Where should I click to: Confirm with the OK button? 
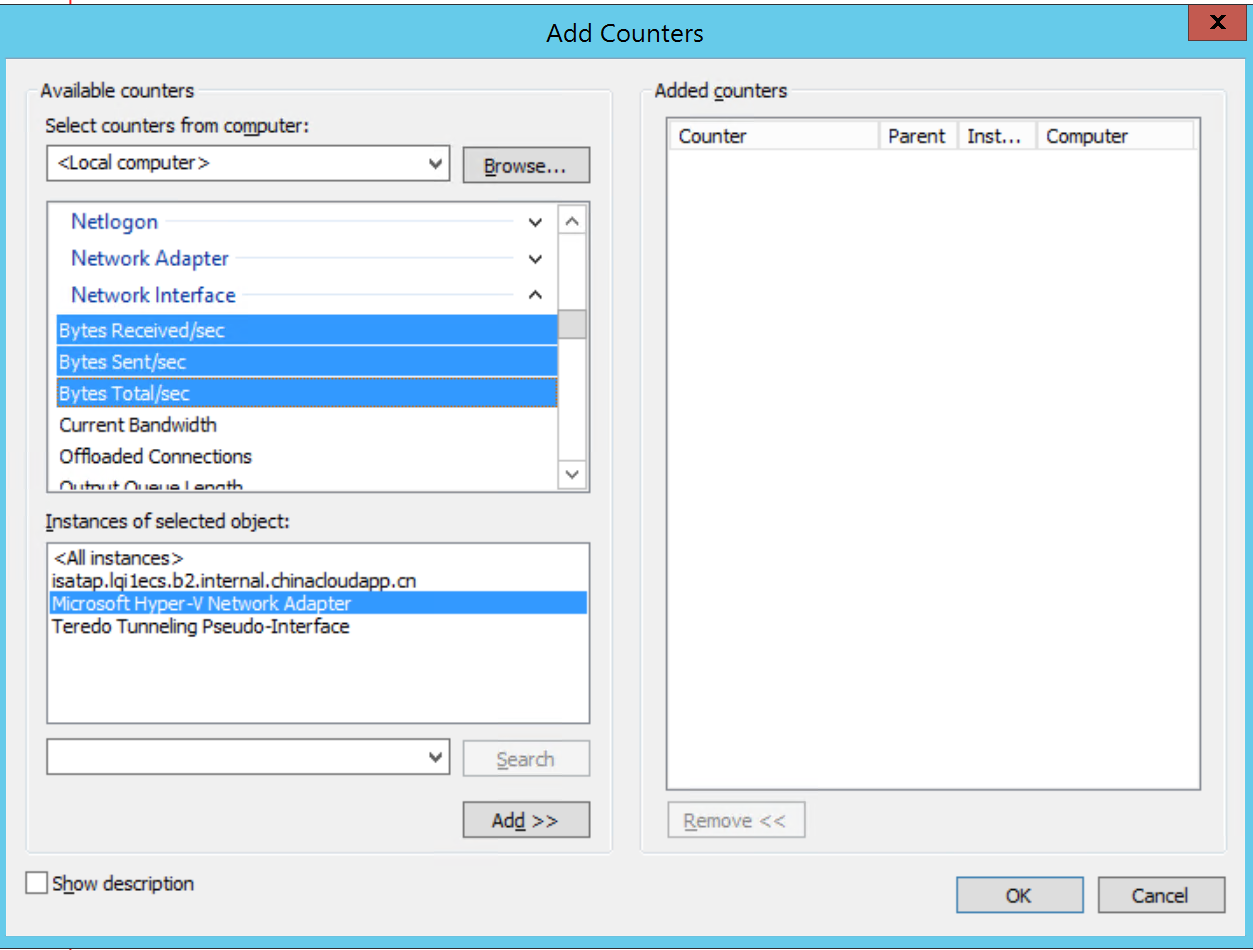point(1018,894)
